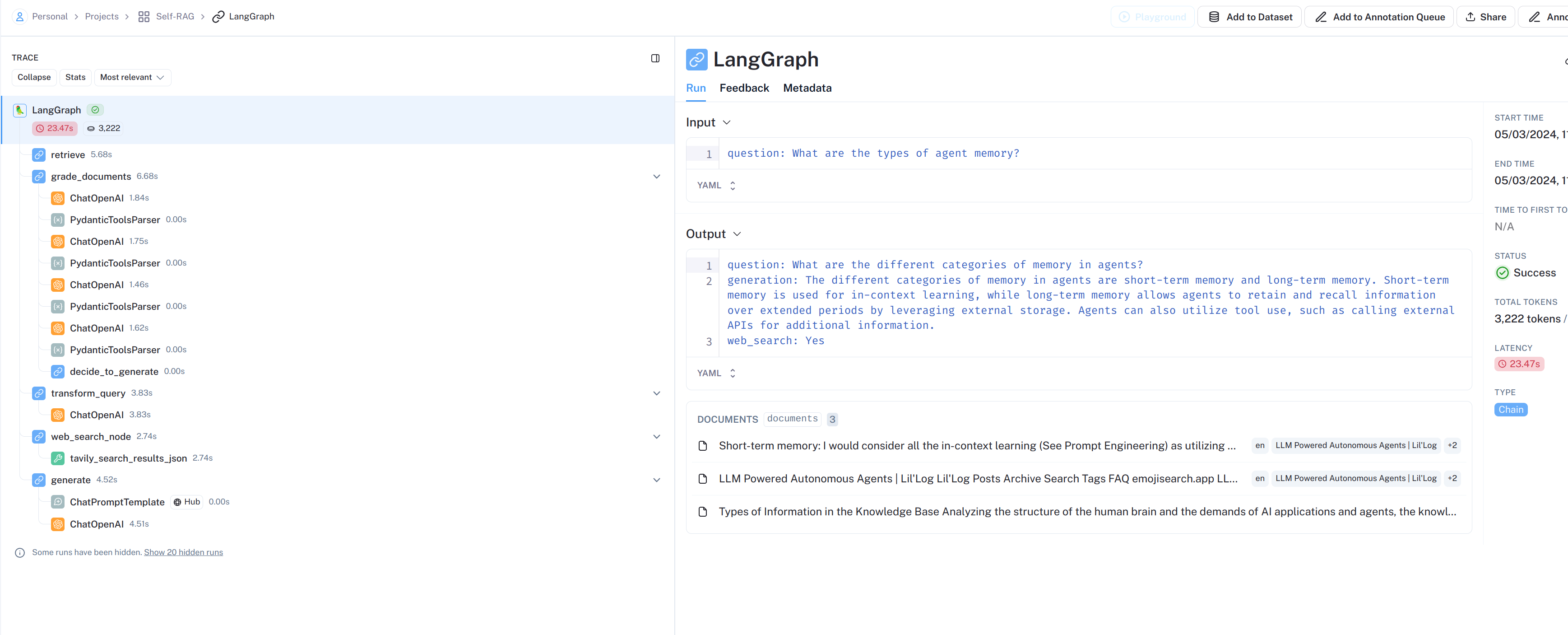The height and width of the screenshot is (635, 1568).
Task: Select ChatPromptTemplate prompt run
Action: coord(117,502)
